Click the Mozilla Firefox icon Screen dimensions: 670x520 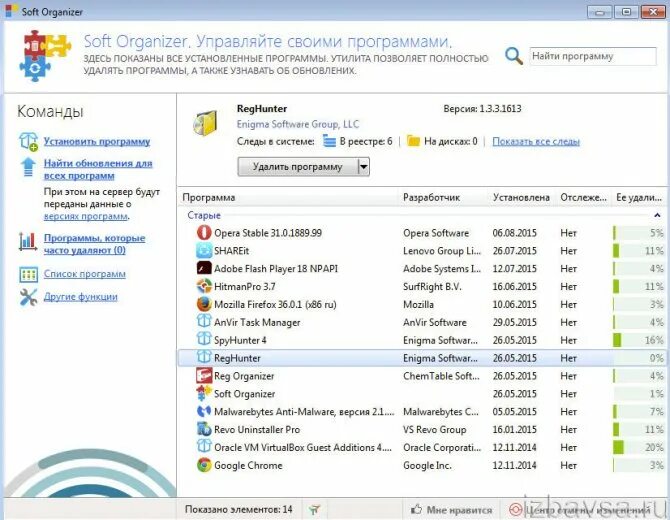tap(204, 304)
